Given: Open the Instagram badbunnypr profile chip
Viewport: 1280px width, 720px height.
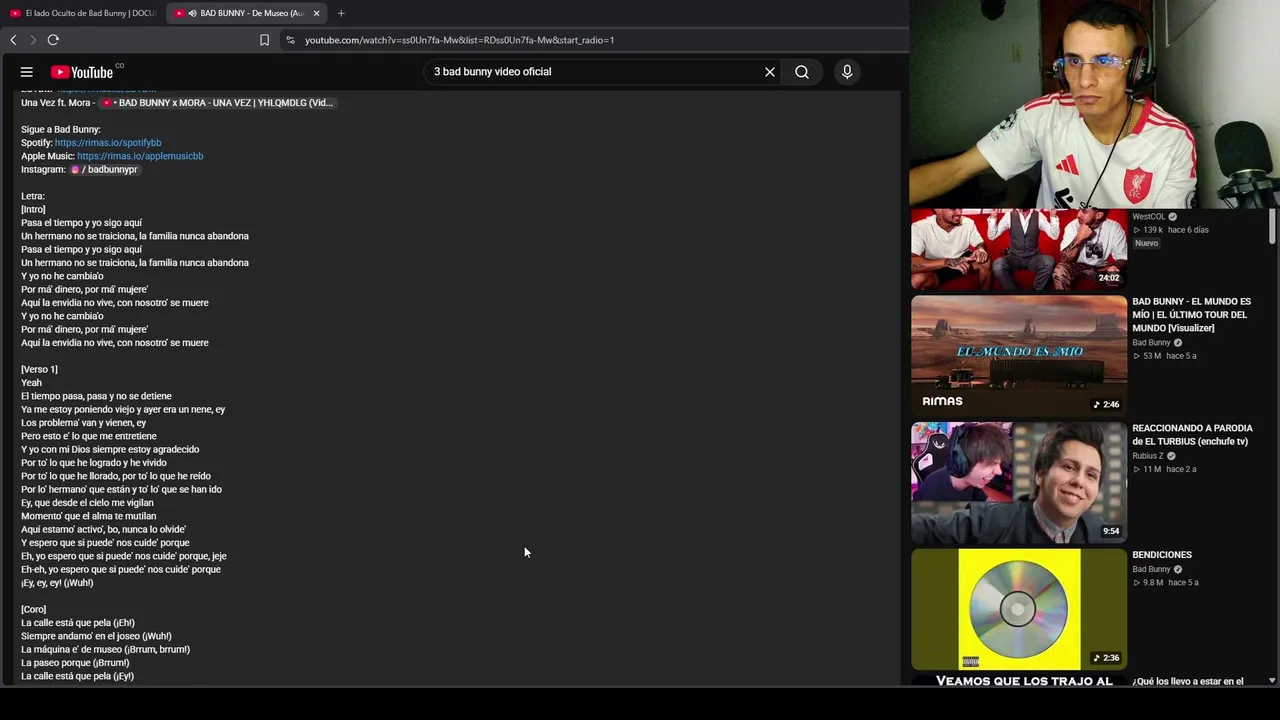Looking at the screenshot, I should pyautogui.click(x=104, y=170).
